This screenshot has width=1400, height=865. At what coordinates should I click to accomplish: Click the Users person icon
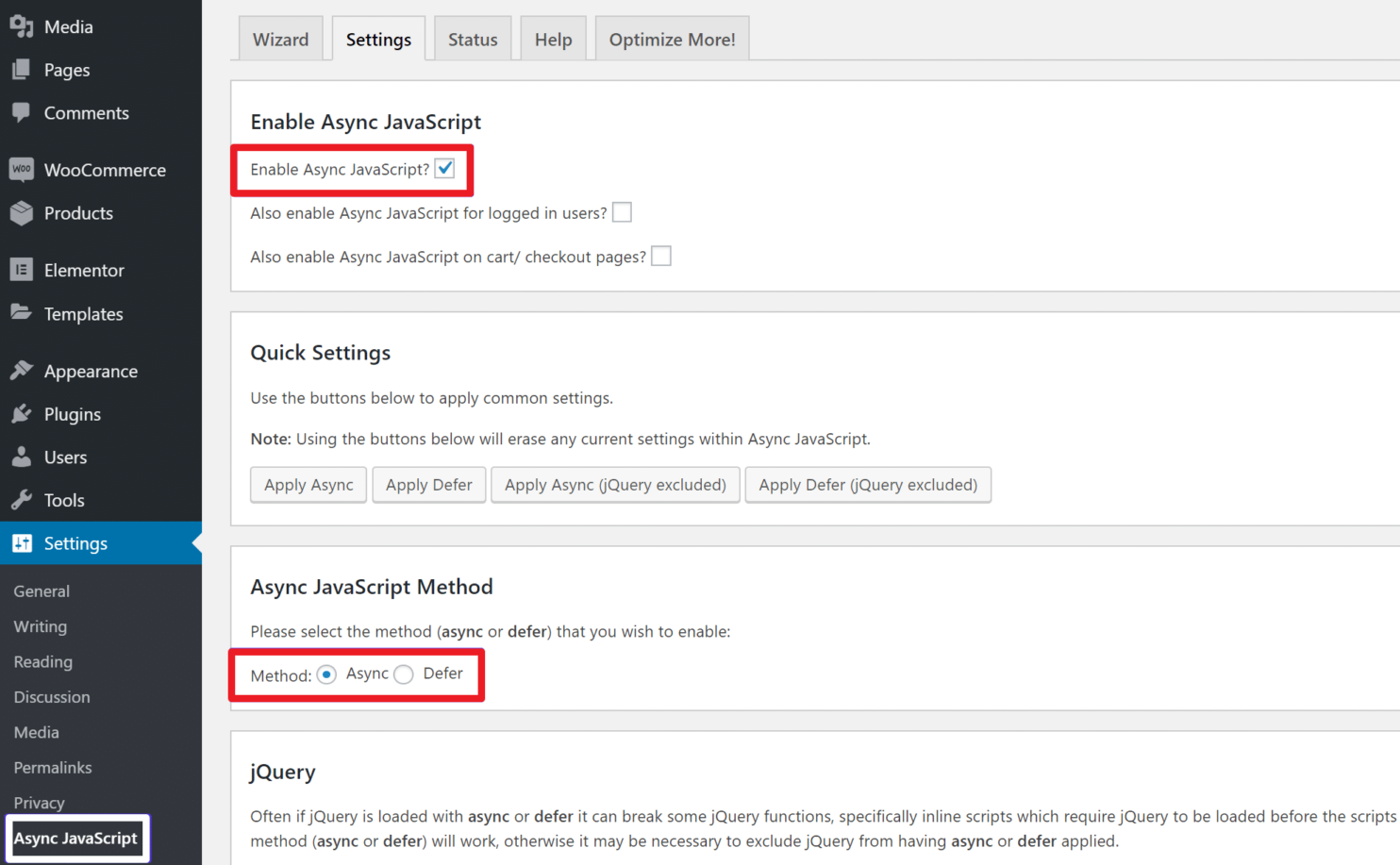pos(22,457)
